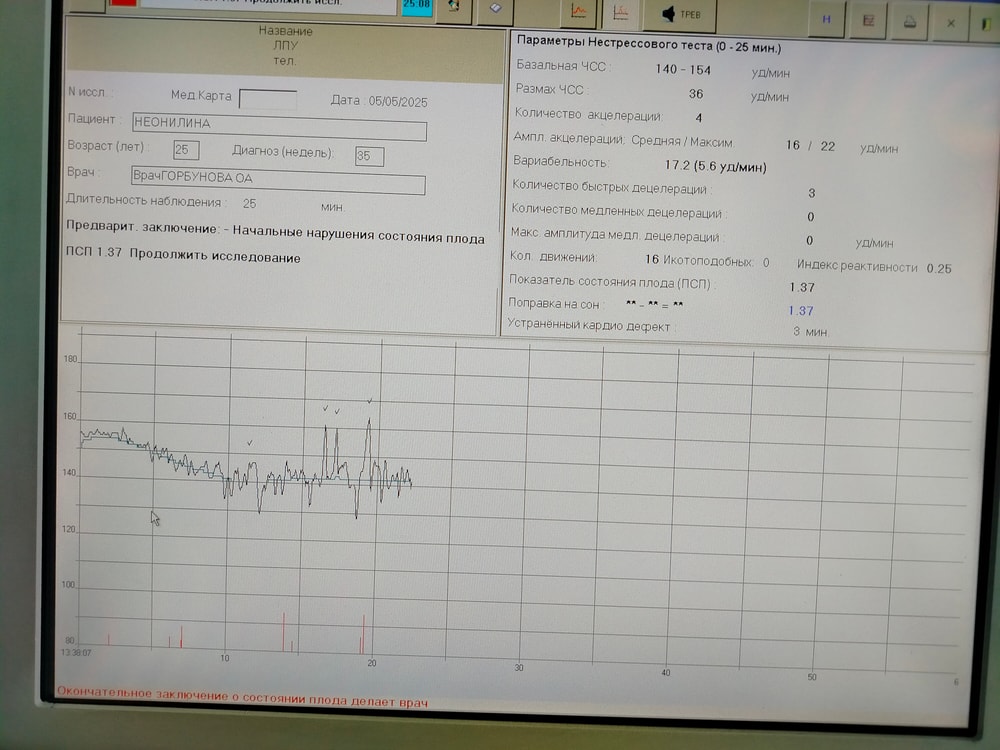Click the X button in the top toolbar
Screen dimensions: 1000x750
pyautogui.click(x=951, y=22)
